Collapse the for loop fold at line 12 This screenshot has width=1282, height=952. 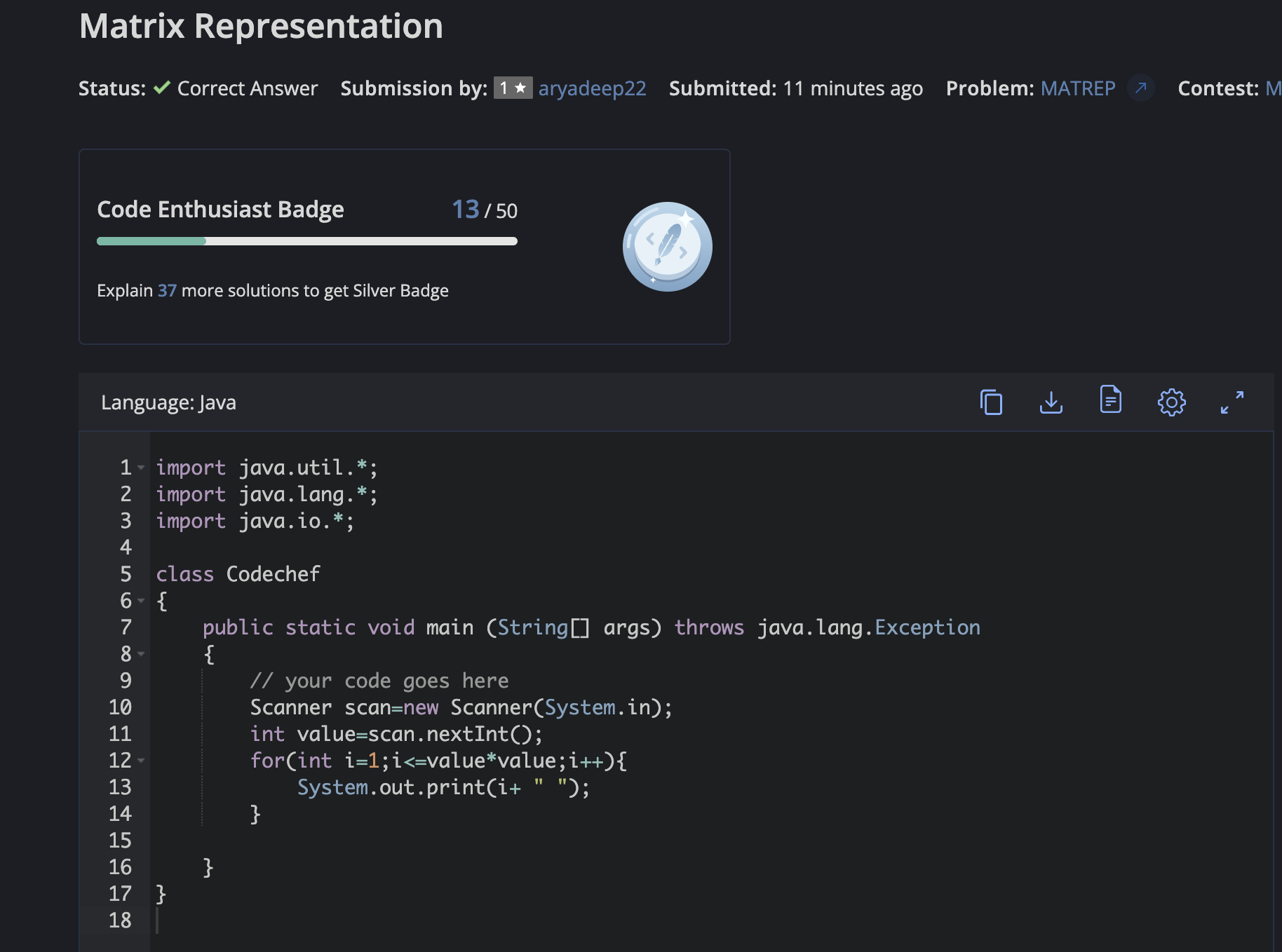tap(142, 761)
